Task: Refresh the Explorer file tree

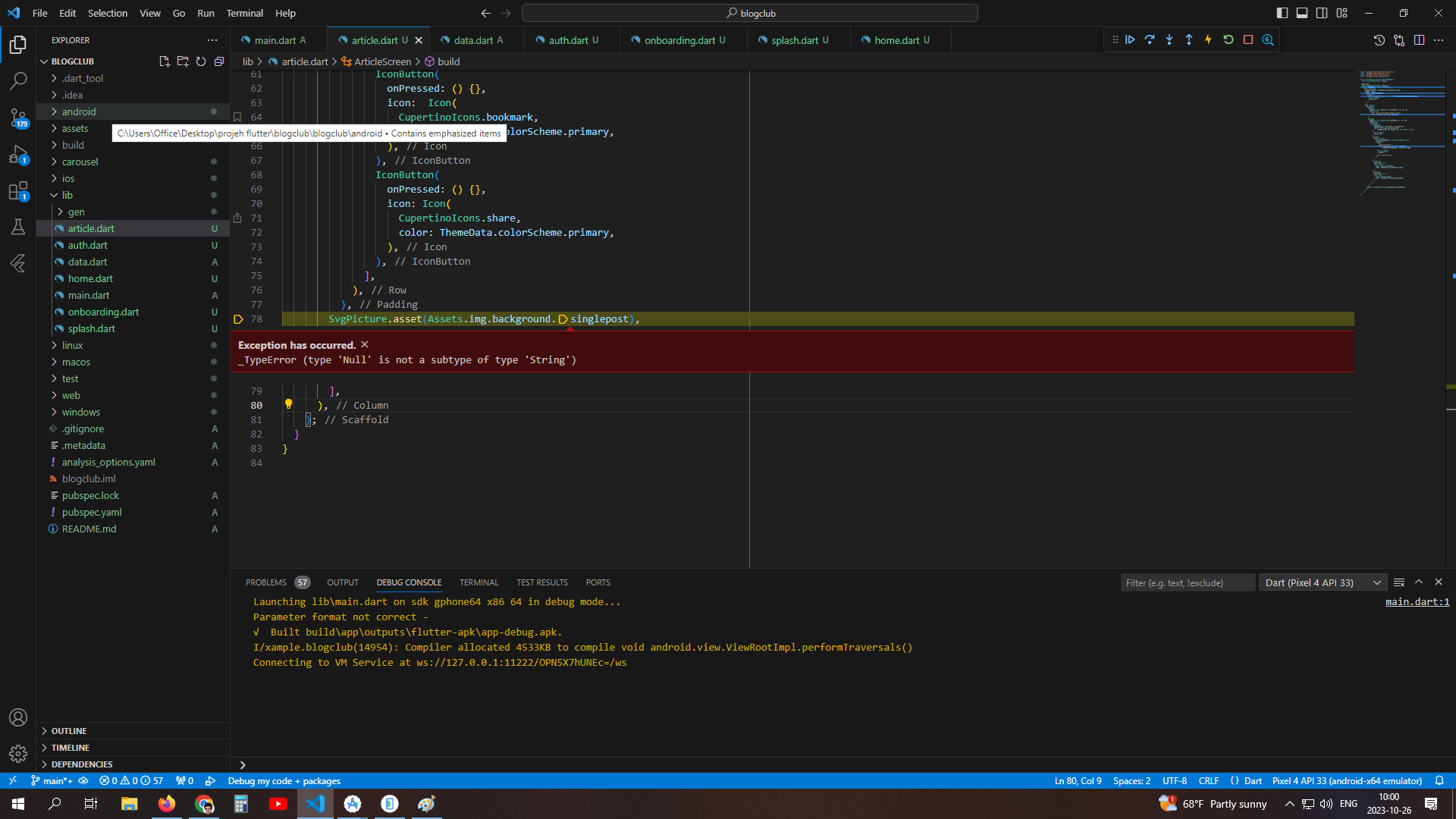Action: click(x=201, y=61)
